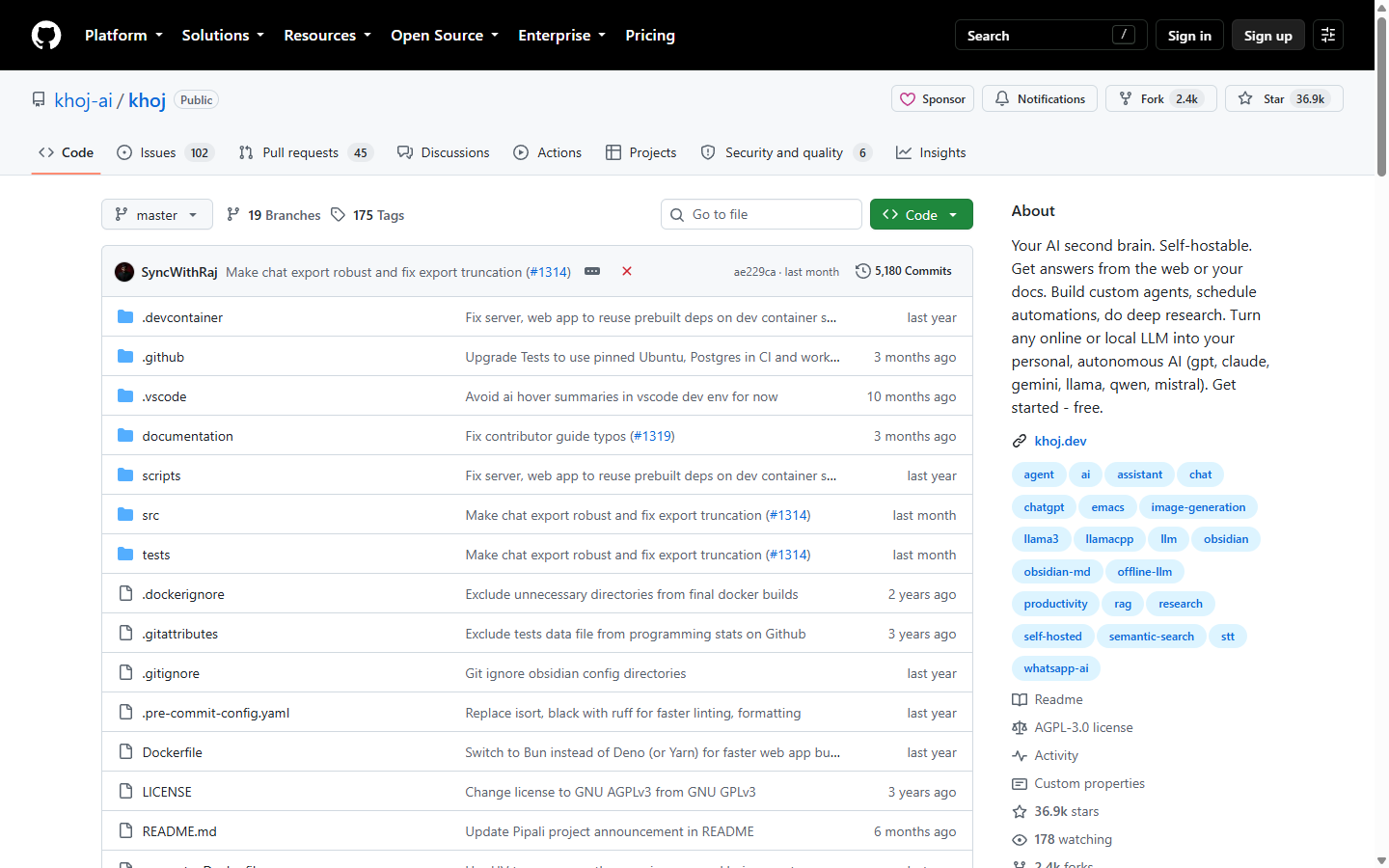The image size is (1389, 868).
Task: Click the Notifications bell icon
Action: tap(1002, 99)
